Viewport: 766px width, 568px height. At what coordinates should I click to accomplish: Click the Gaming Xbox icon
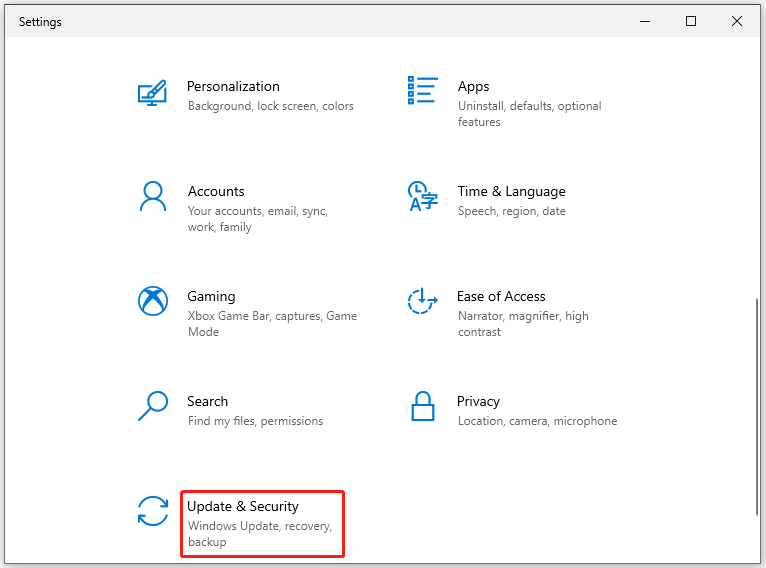(153, 301)
